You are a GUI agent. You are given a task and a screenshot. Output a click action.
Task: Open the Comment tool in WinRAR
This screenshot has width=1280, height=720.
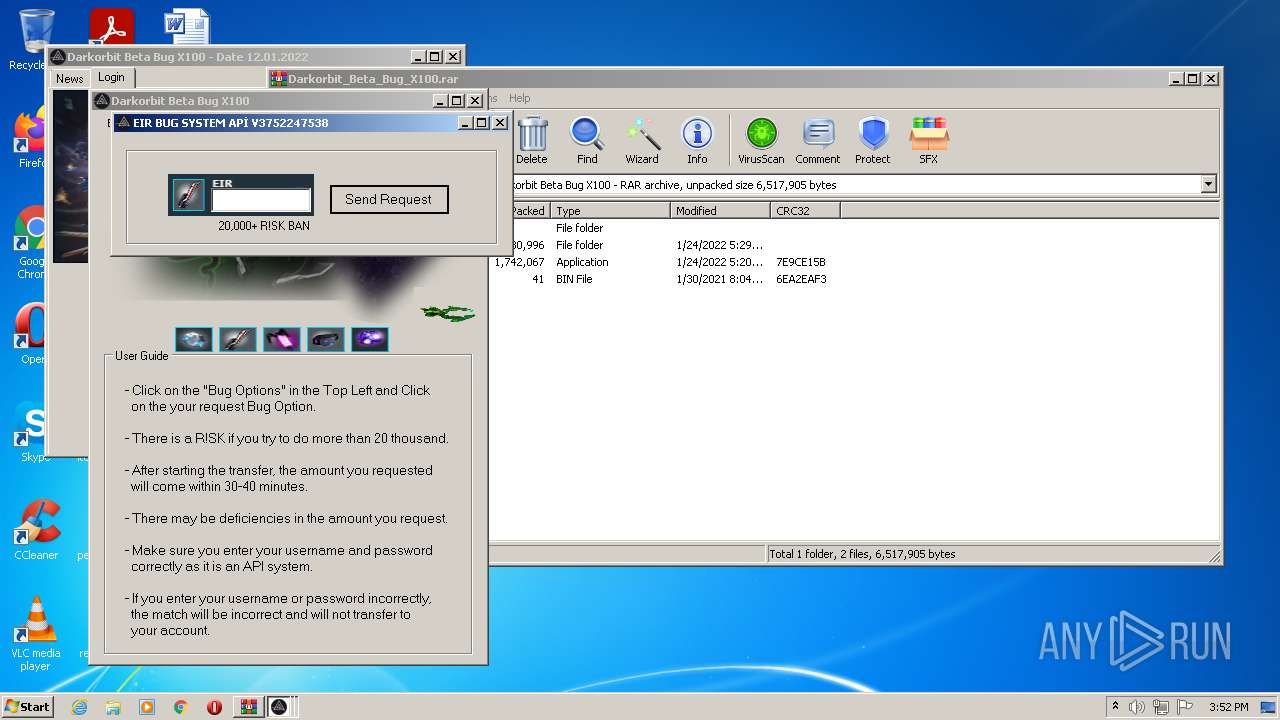coord(818,140)
